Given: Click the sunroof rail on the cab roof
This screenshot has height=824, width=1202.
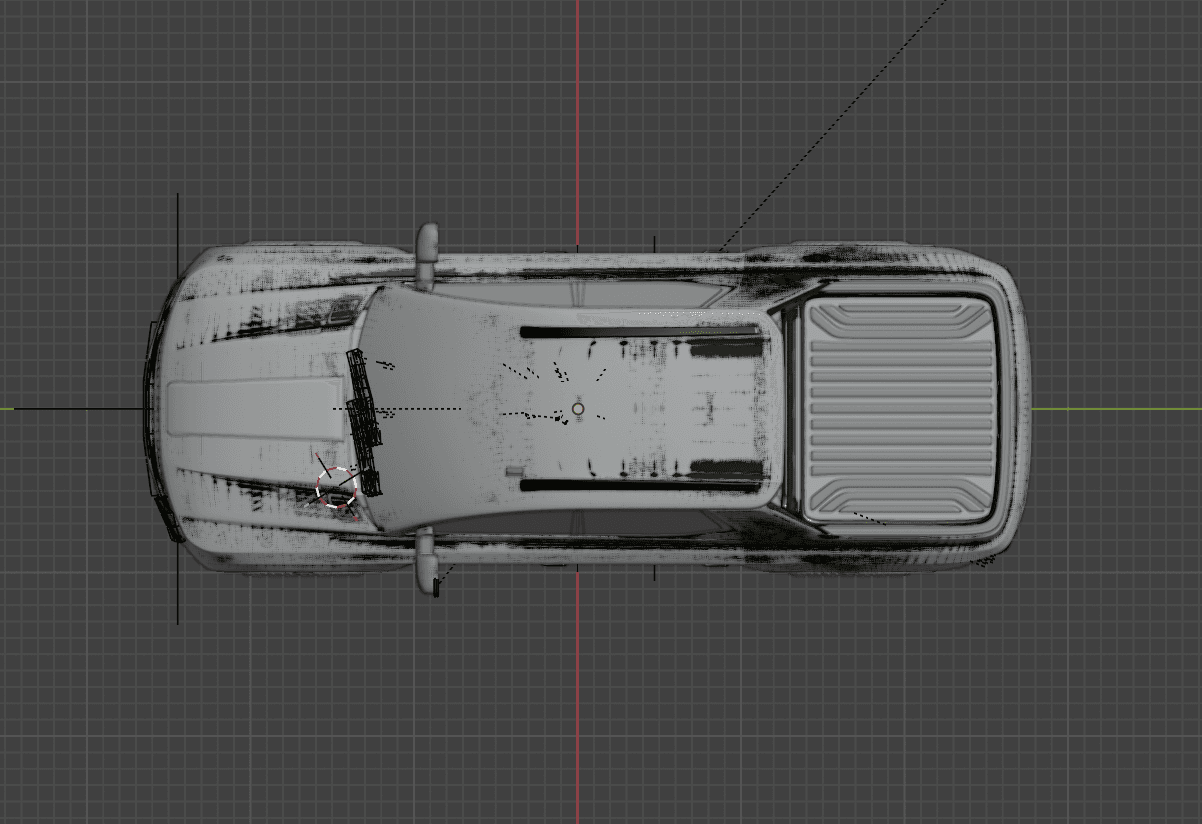Looking at the screenshot, I should [x=640, y=330].
